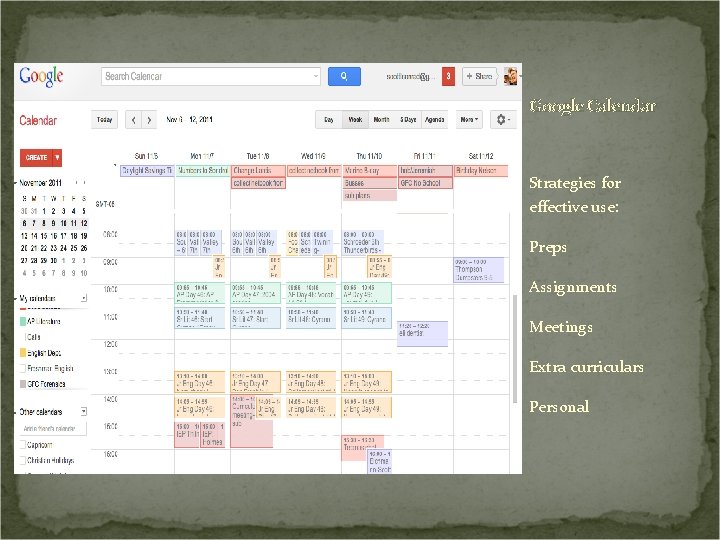Toggle Freshman English calendar checkbox
Image resolution: width=720 pixels, height=540 pixels.
tap(23, 368)
